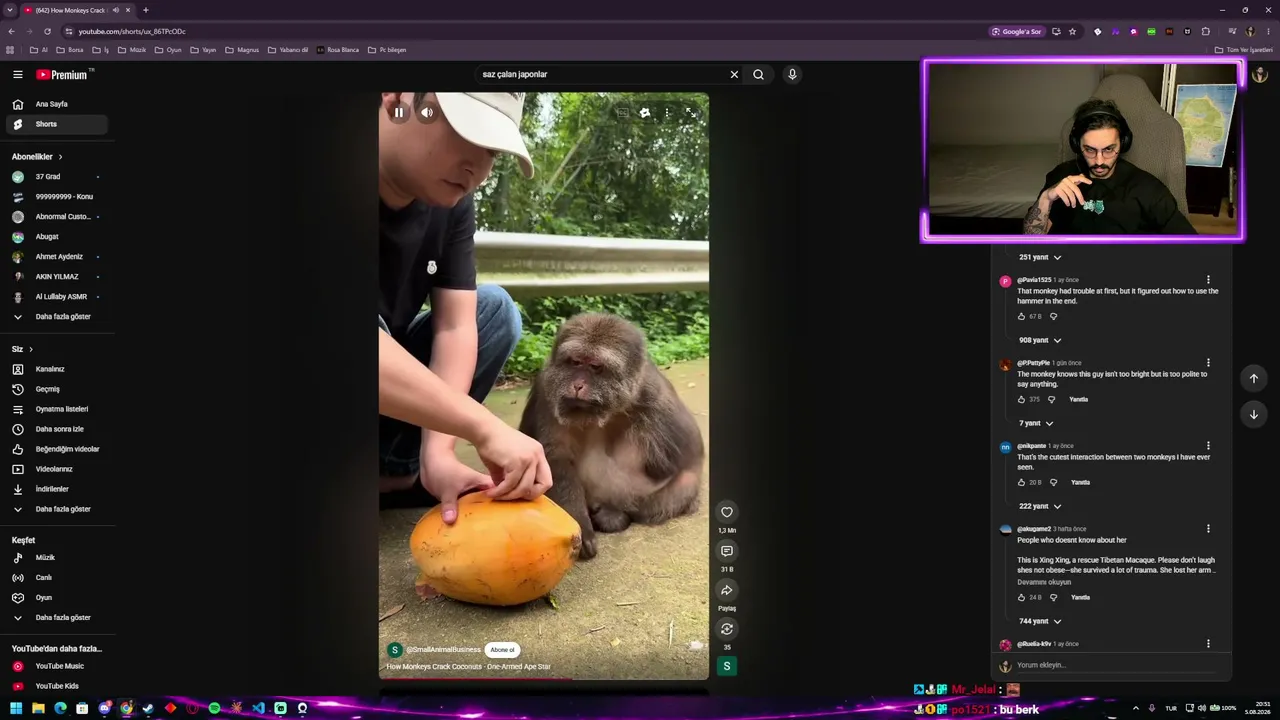Screen dimensions: 1280x720
Task: Open YouTube Music link
Action: tap(57, 666)
